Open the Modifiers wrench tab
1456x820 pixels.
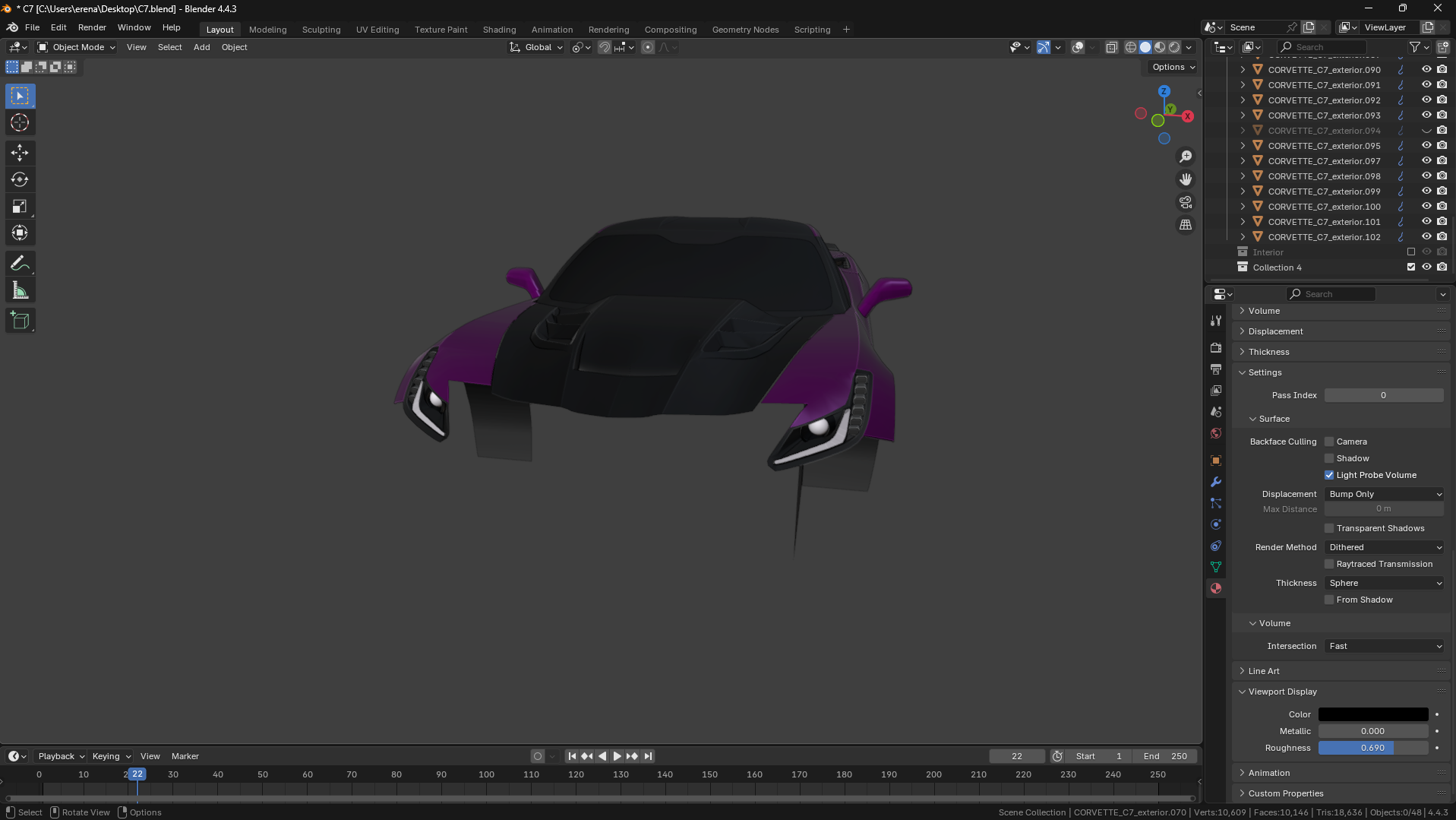[x=1216, y=482]
